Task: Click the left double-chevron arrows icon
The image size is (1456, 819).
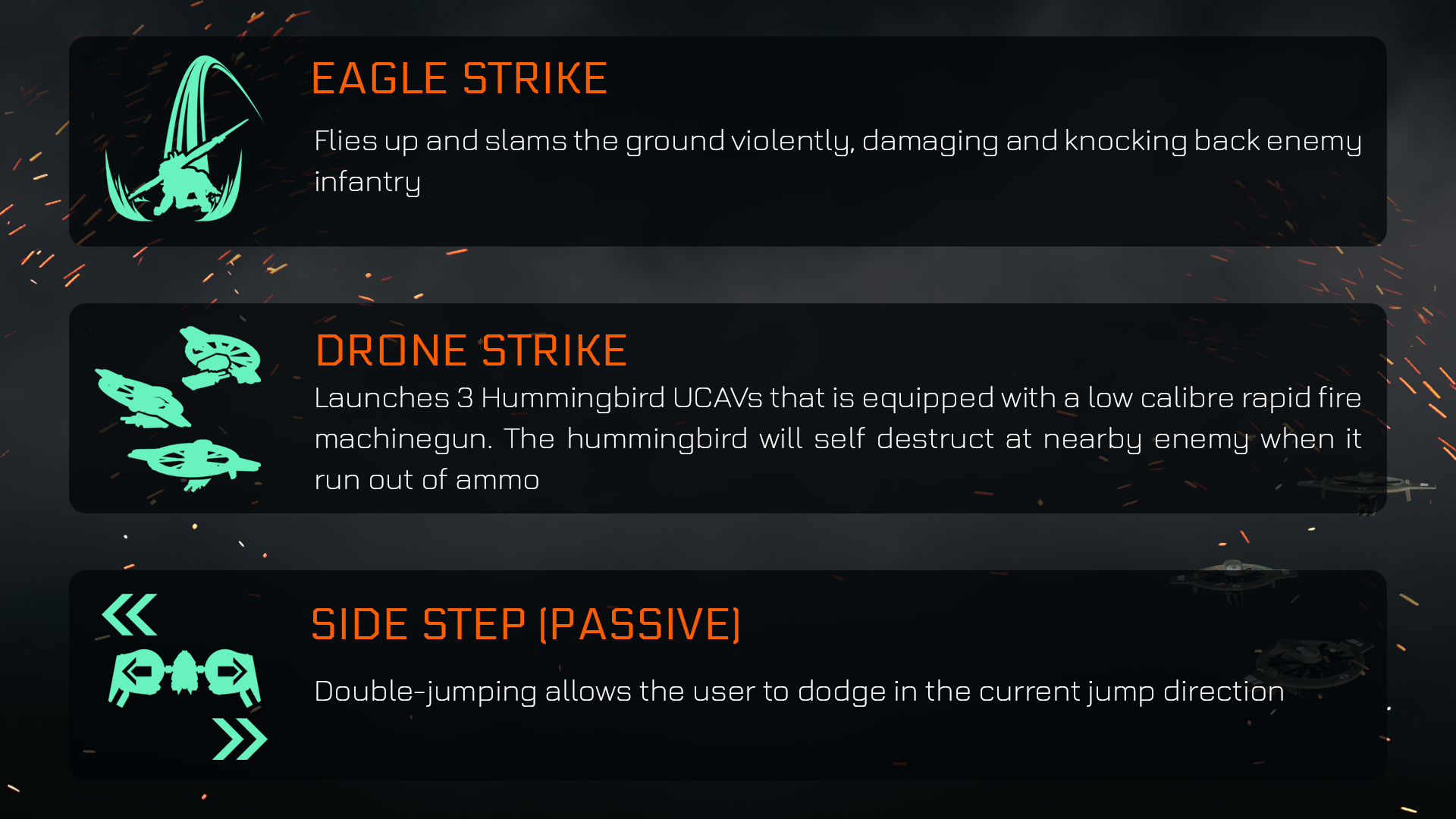Action: point(130,614)
